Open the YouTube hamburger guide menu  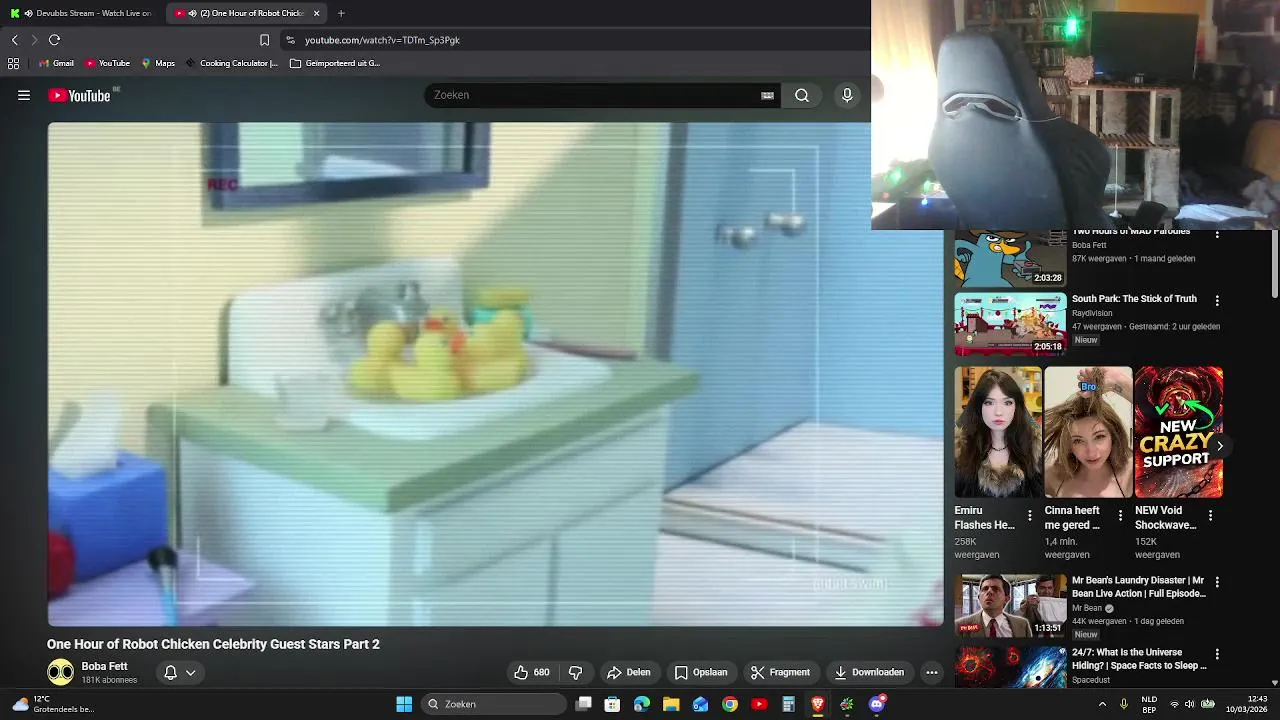tap(24, 95)
